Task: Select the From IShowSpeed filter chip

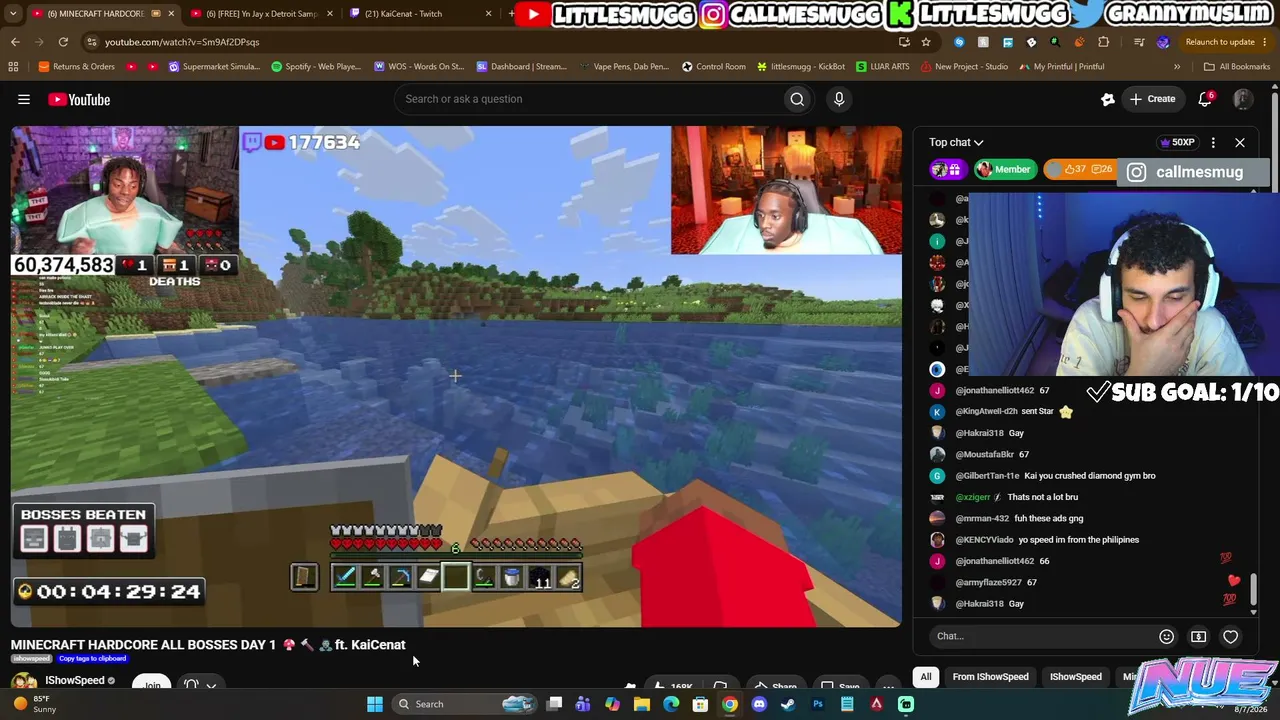Action: (990, 677)
